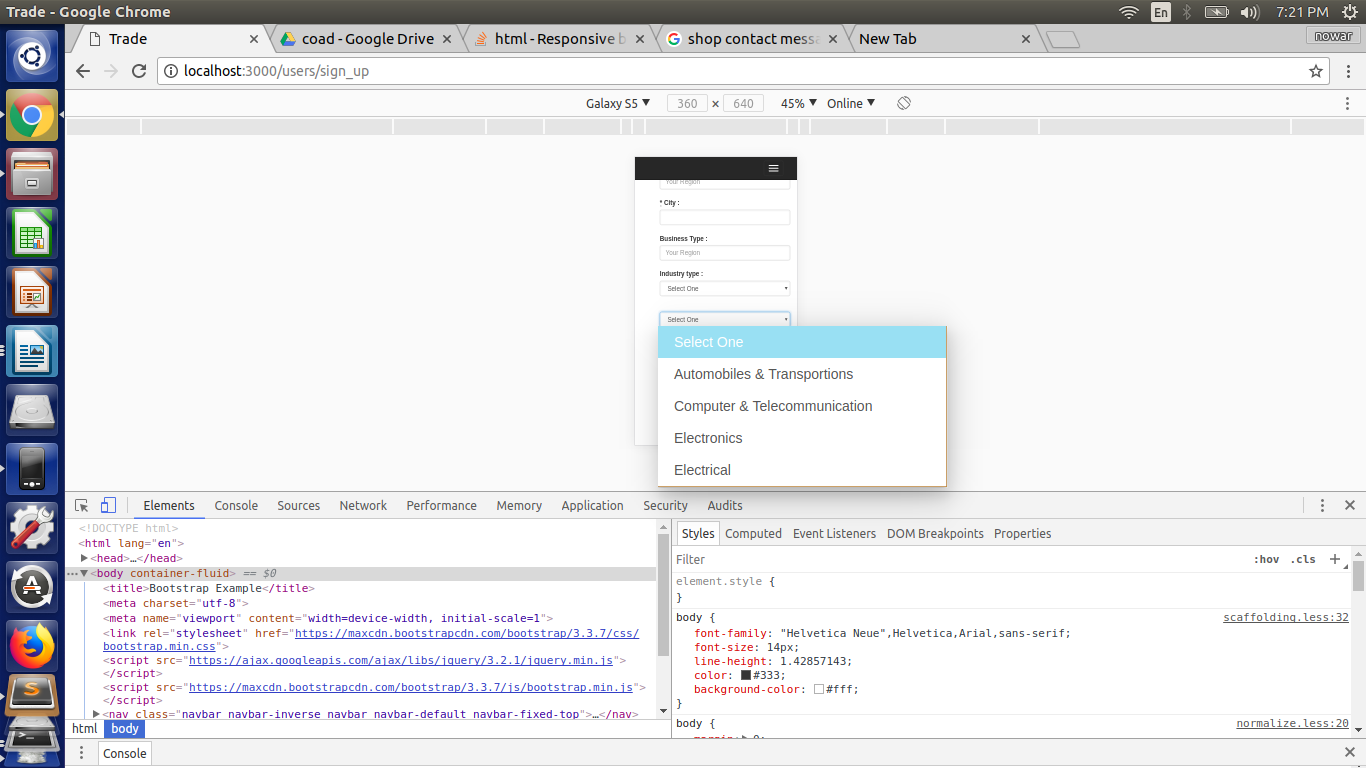Open the page's hamburger navigation menu
Viewport: 1366px width, 768px height.
[x=773, y=168]
